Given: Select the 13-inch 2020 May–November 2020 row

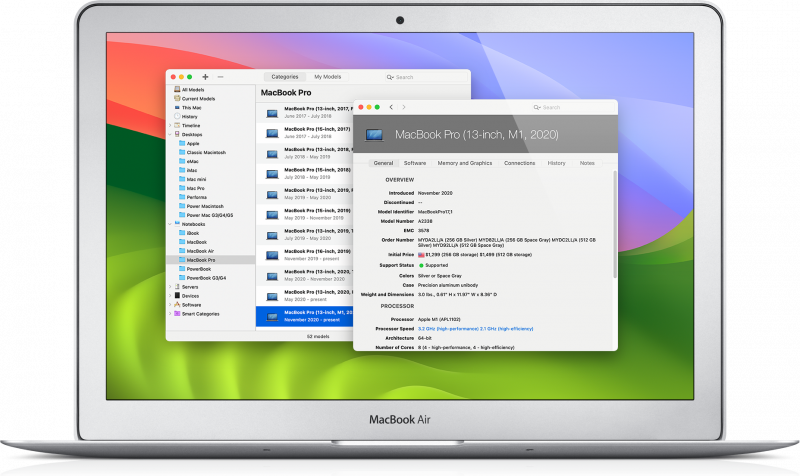Looking at the screenshot, I should pyautogui.click(x=305, y=275).
